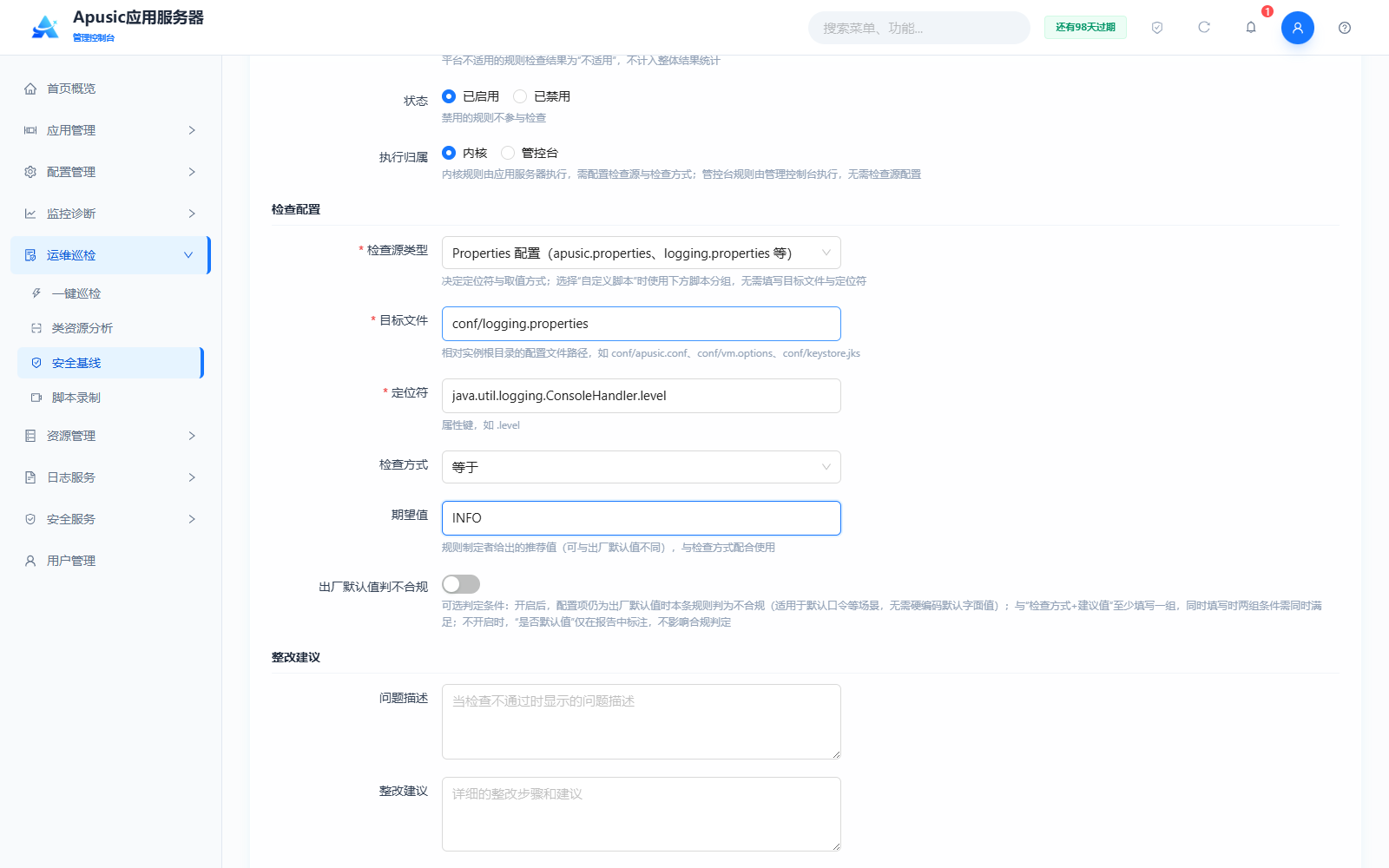The height and width of the screenshot is (868, 1389).
Task: Expand the 安全服务 menu chevron
Action: coord(192,519)
